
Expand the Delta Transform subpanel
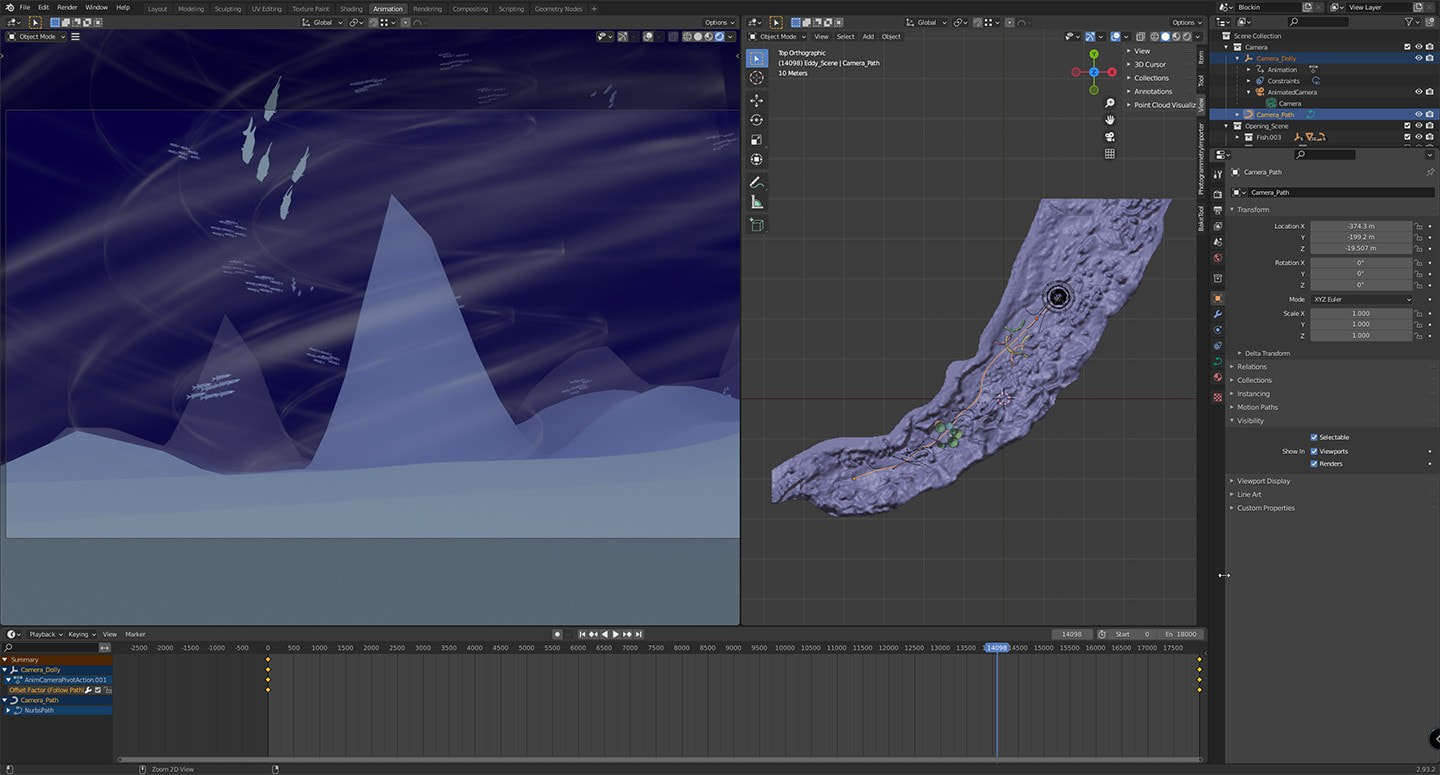click(x=1267, y=353)
